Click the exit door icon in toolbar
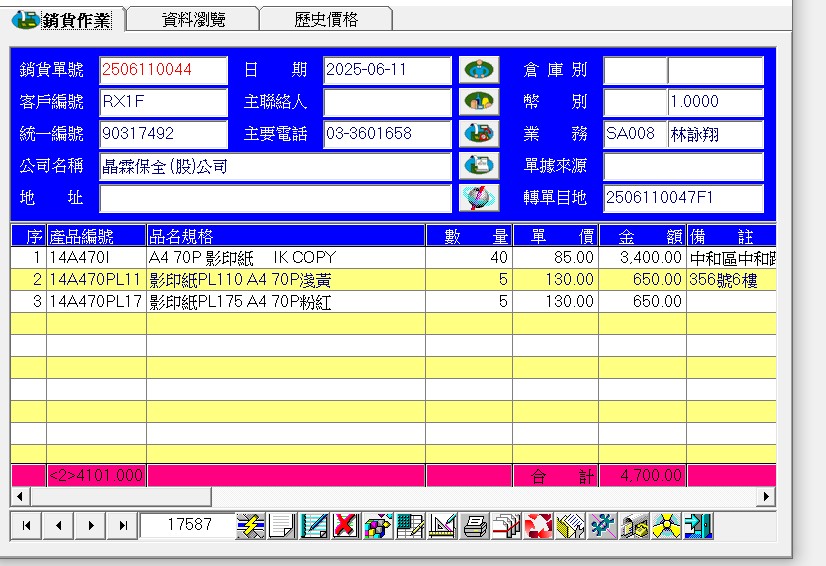 [x=699, y=525]
